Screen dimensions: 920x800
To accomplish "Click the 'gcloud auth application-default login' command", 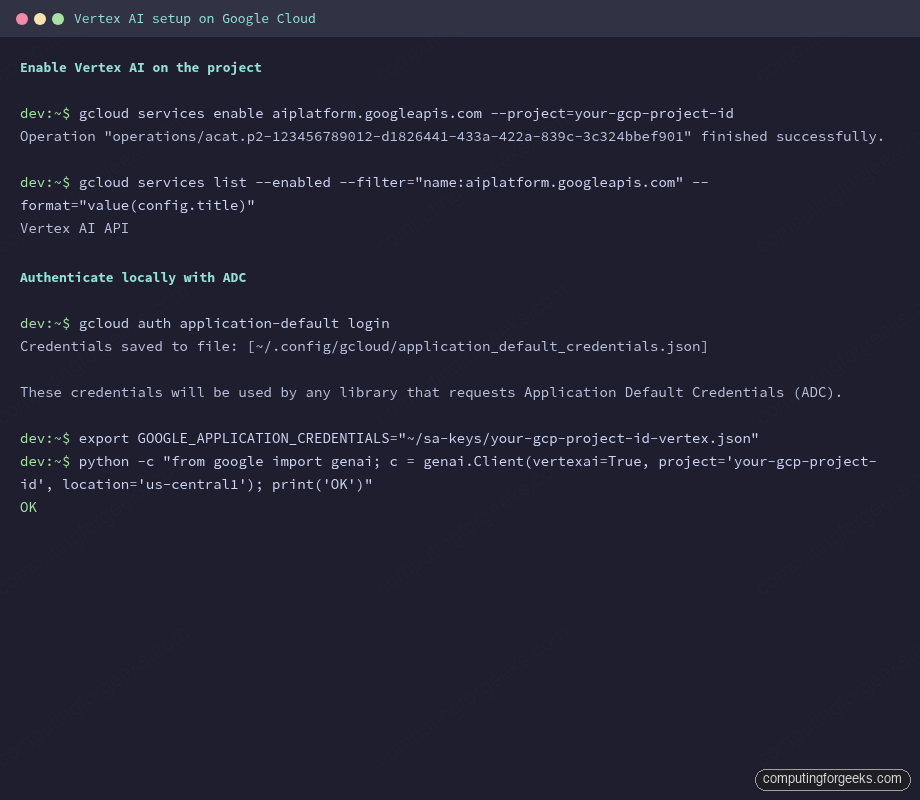I will pos(205,323).
